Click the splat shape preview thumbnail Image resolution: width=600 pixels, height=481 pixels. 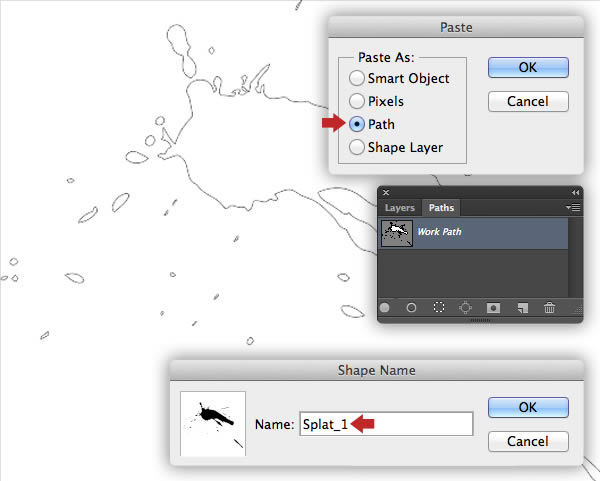coord(213,424)
